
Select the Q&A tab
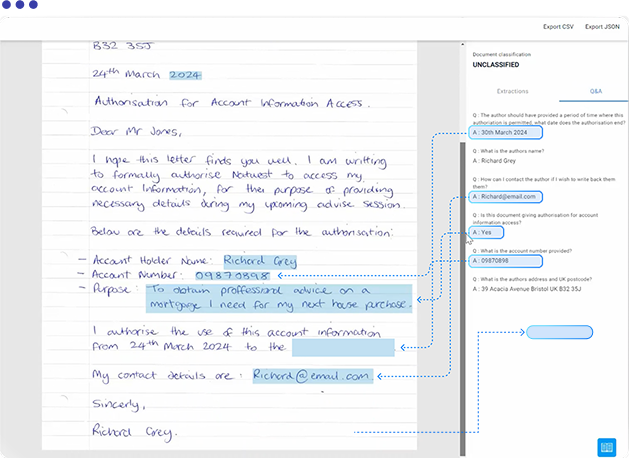pyautogui.click(x=596, y=90)
